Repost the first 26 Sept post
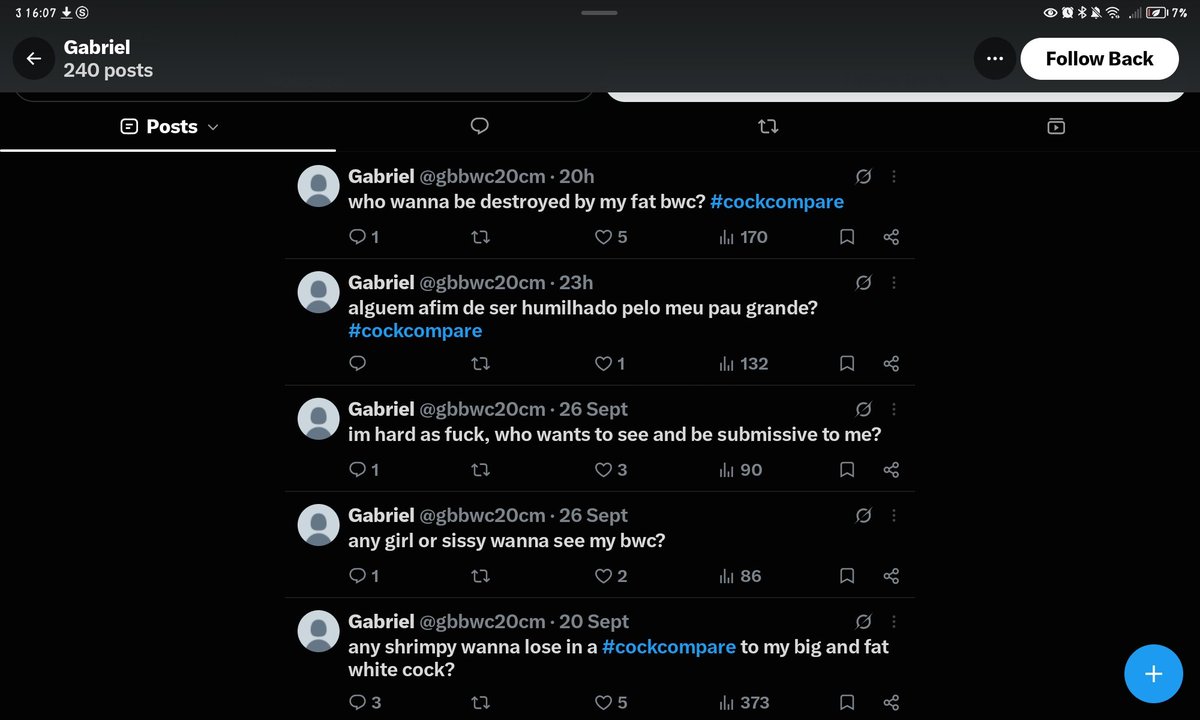Image resolution: width=1200 pixels, height=720 pixels. click(x=480, y=470)
